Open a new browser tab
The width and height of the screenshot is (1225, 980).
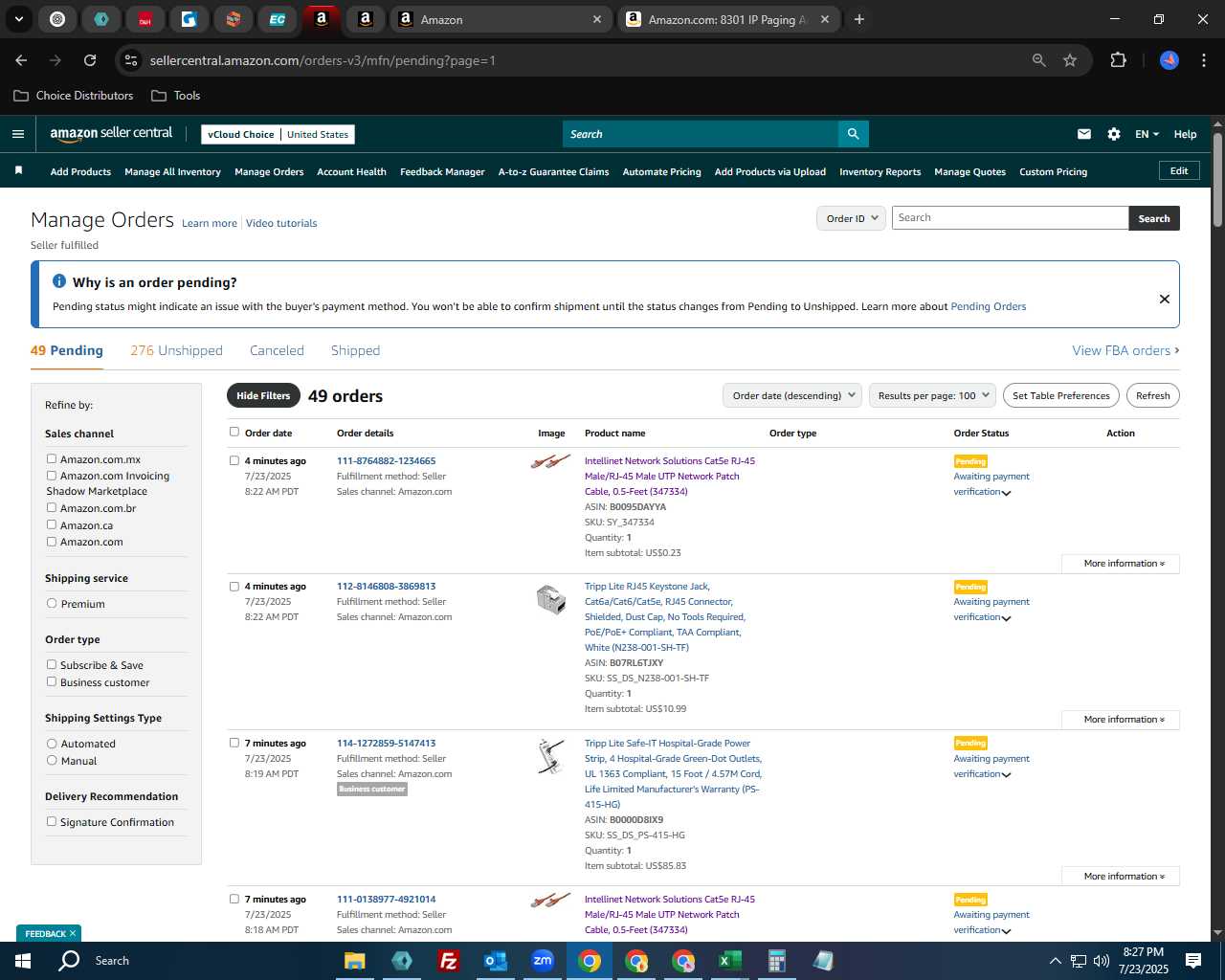pos(859,19)
